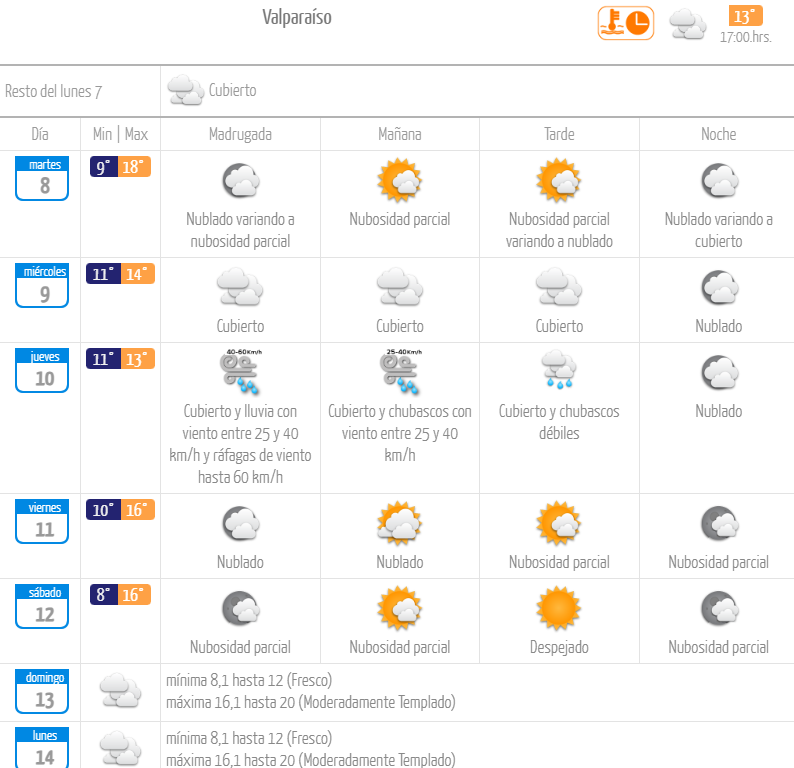Click domingo 13 overcast cloud icon

tap(120, 690)
